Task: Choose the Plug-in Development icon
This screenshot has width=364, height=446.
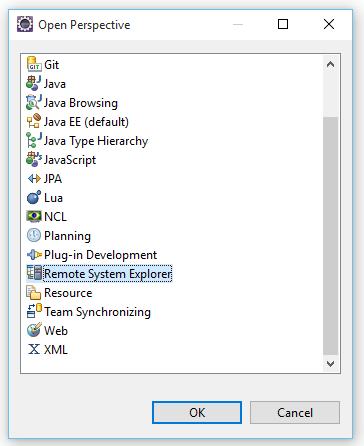Action: pyautogui.click(x=34, y=255)
